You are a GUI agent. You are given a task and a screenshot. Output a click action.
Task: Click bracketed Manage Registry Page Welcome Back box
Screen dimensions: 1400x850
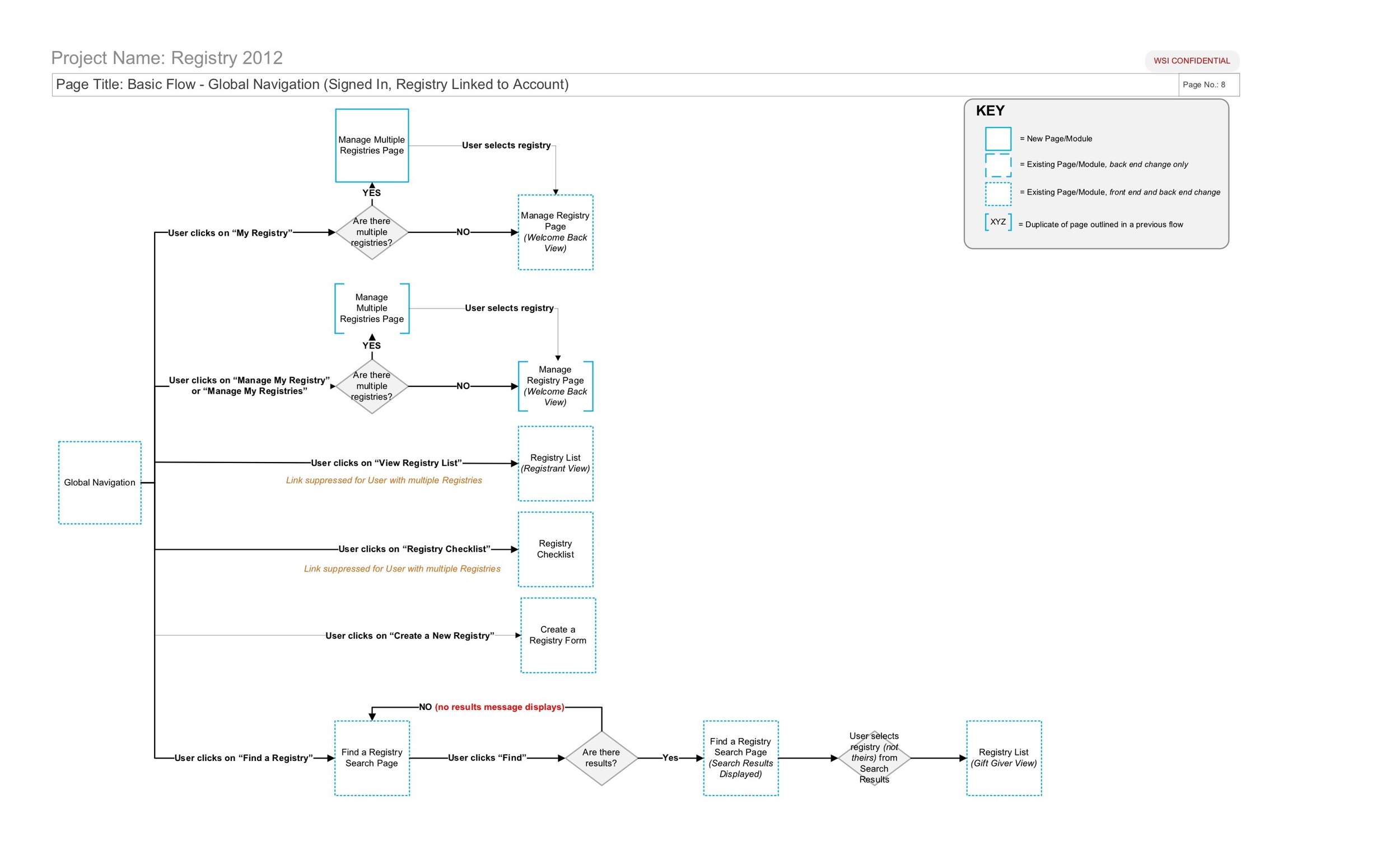pyautogui.click(x=555, y=386)
